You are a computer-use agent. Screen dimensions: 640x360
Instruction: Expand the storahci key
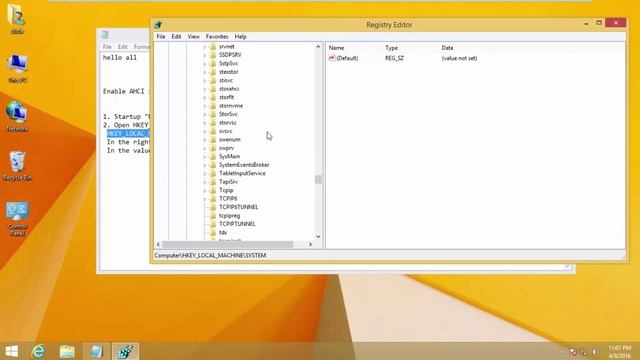205,89
